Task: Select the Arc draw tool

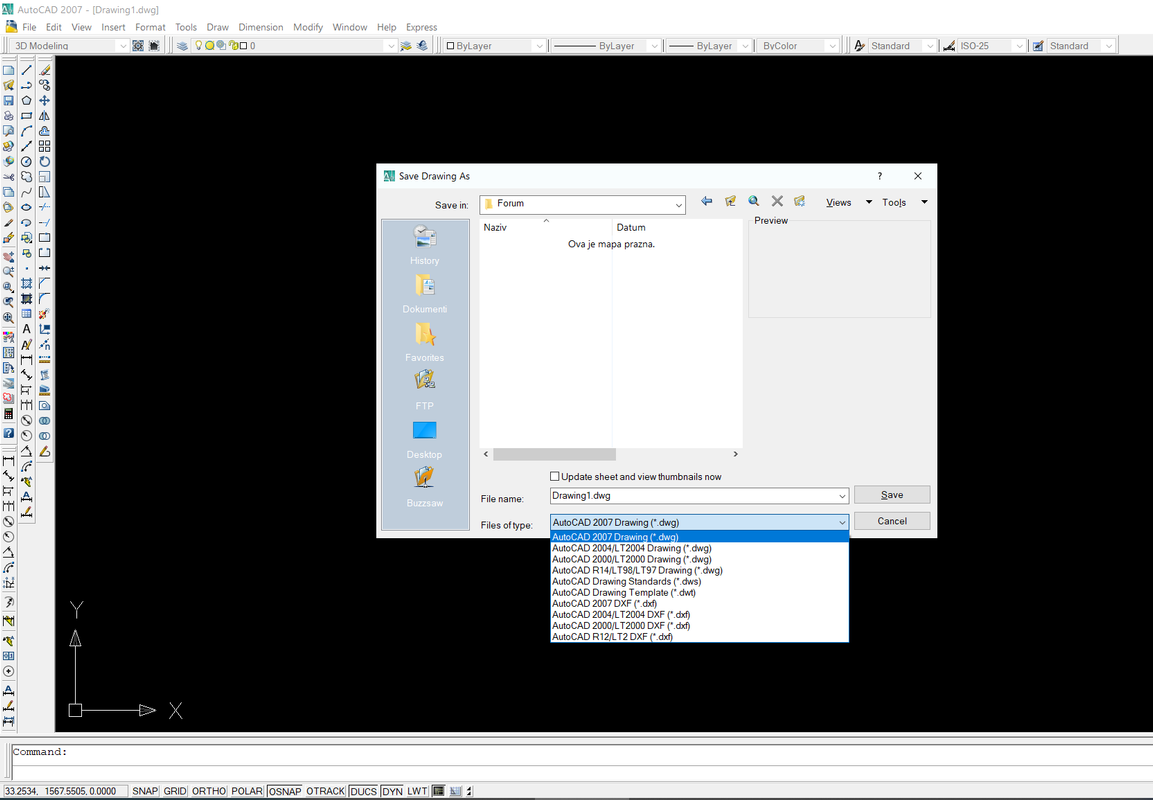Action: click(26, 131)
